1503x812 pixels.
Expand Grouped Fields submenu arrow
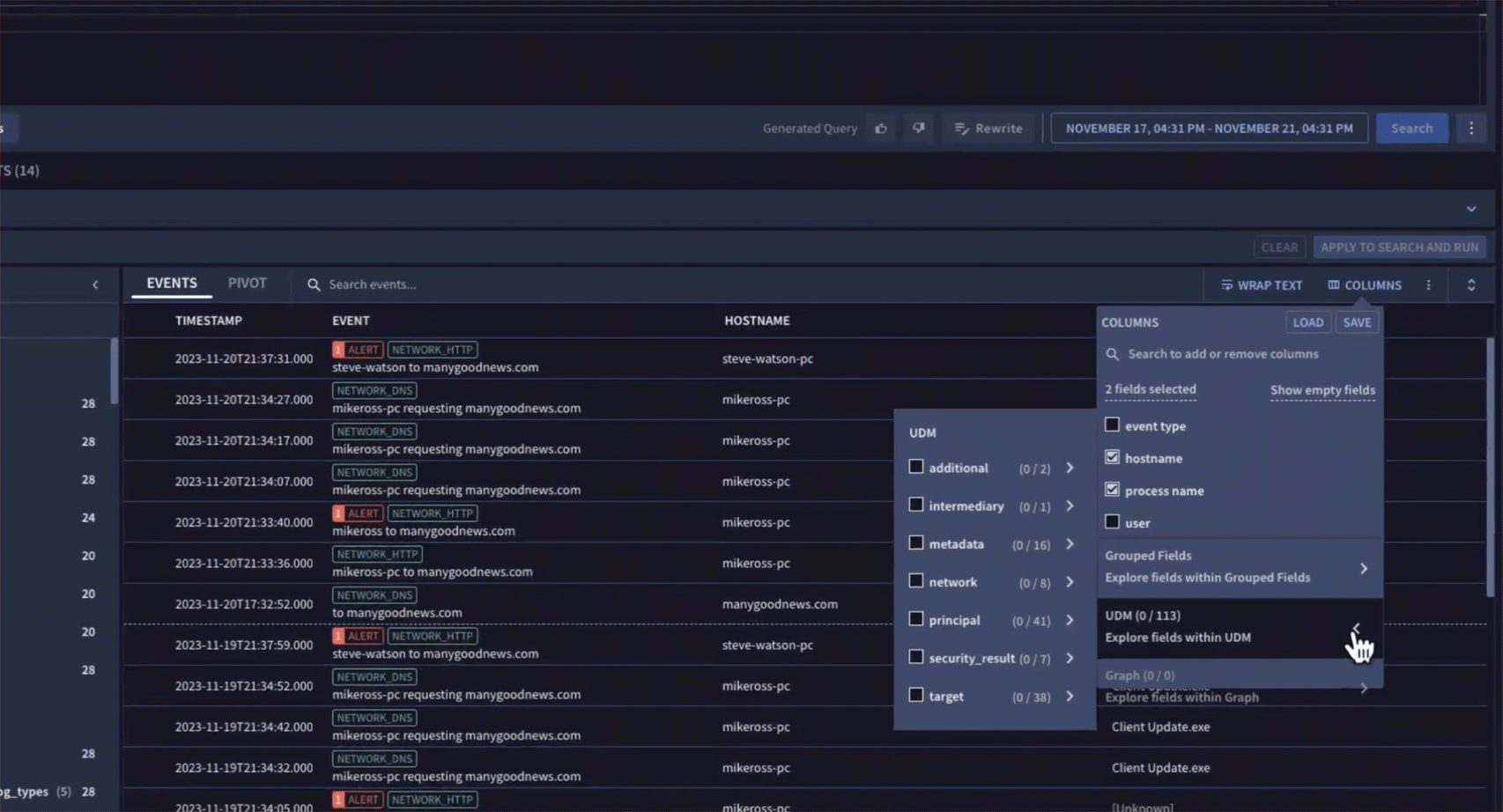(1363, 568)
